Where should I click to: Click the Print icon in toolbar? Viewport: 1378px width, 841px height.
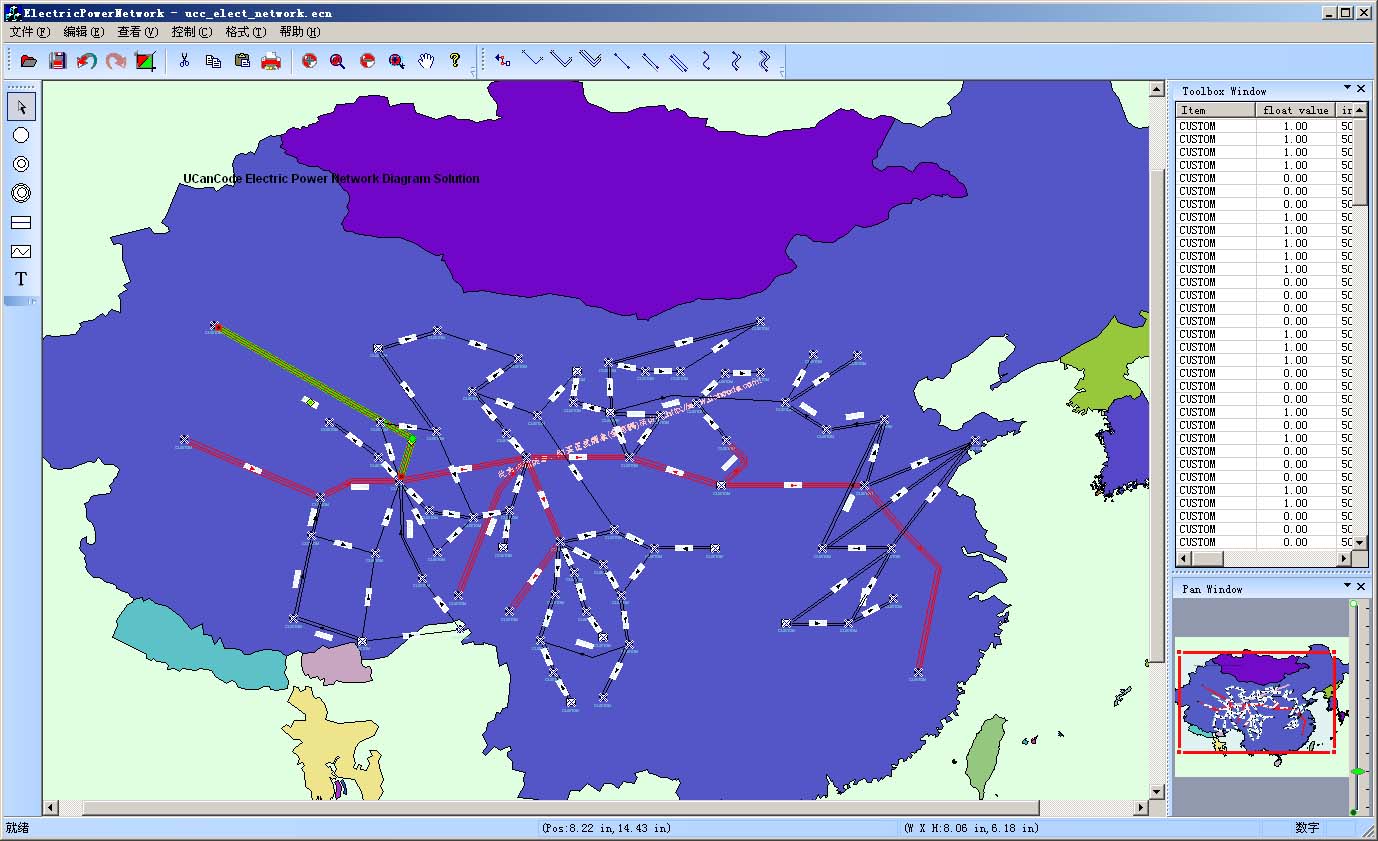[271, 61]
